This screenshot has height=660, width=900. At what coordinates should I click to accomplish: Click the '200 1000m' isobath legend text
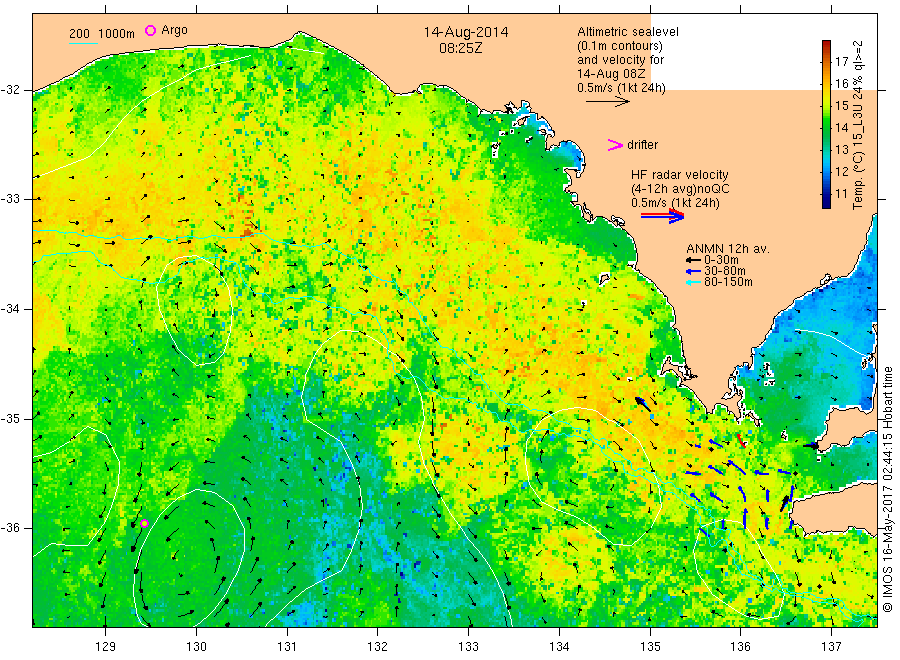(x=102, y=34)
